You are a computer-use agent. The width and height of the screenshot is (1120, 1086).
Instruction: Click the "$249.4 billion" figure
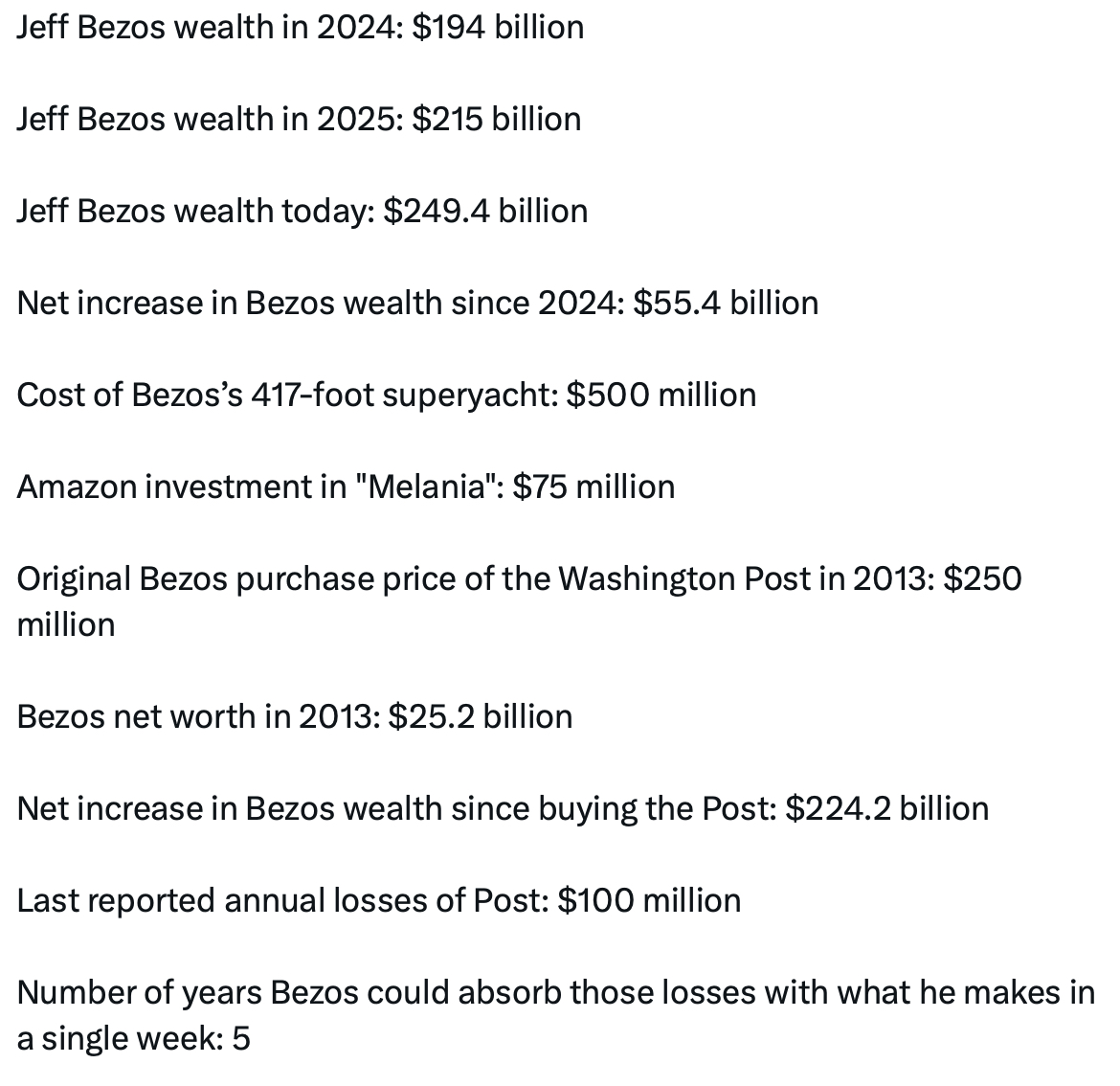(x=485, y=211)
